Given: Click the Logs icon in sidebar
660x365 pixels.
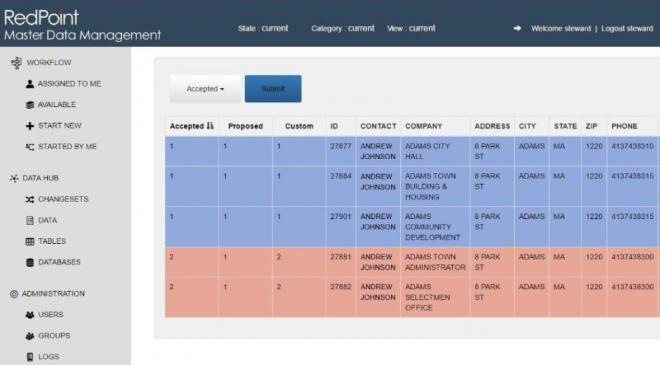Looking at the screenshot, I should click(29, 357).
